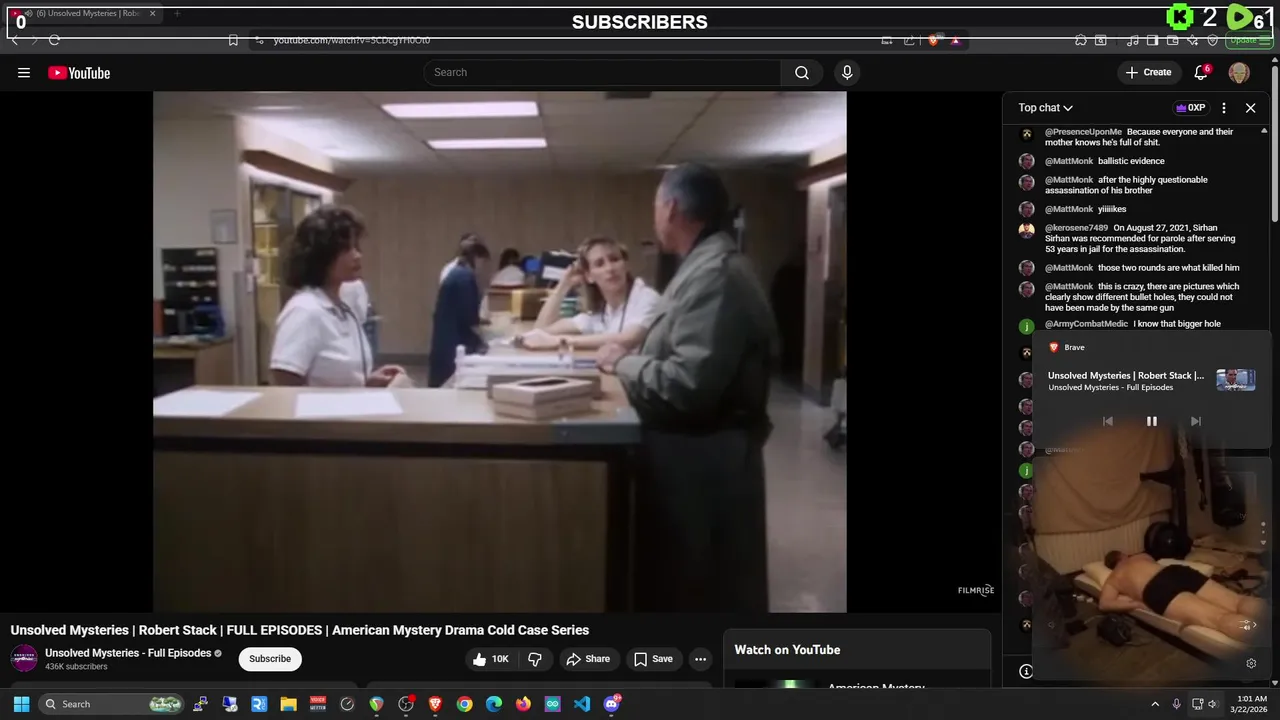Click @kerosene7489 username in chat

[1076, 228]
